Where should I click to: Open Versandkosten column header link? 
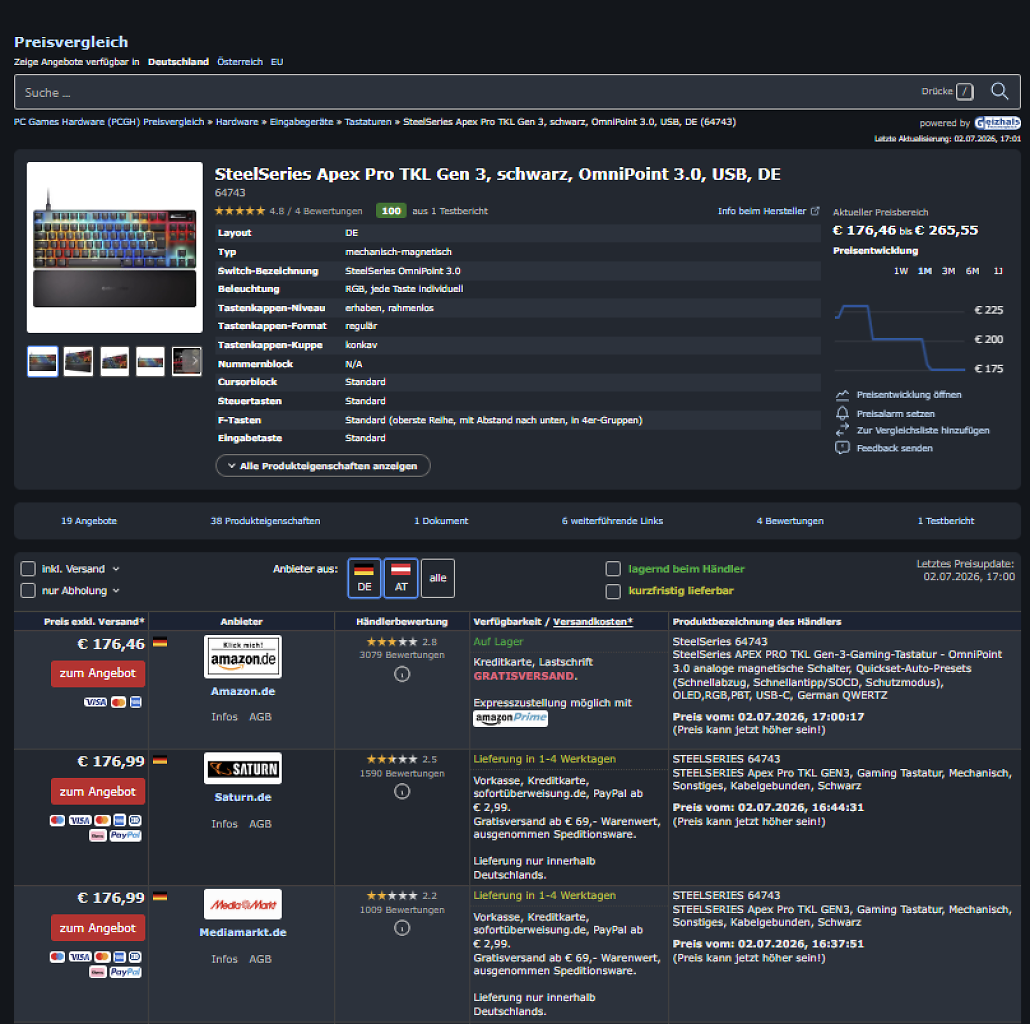[x=593, y=621]
